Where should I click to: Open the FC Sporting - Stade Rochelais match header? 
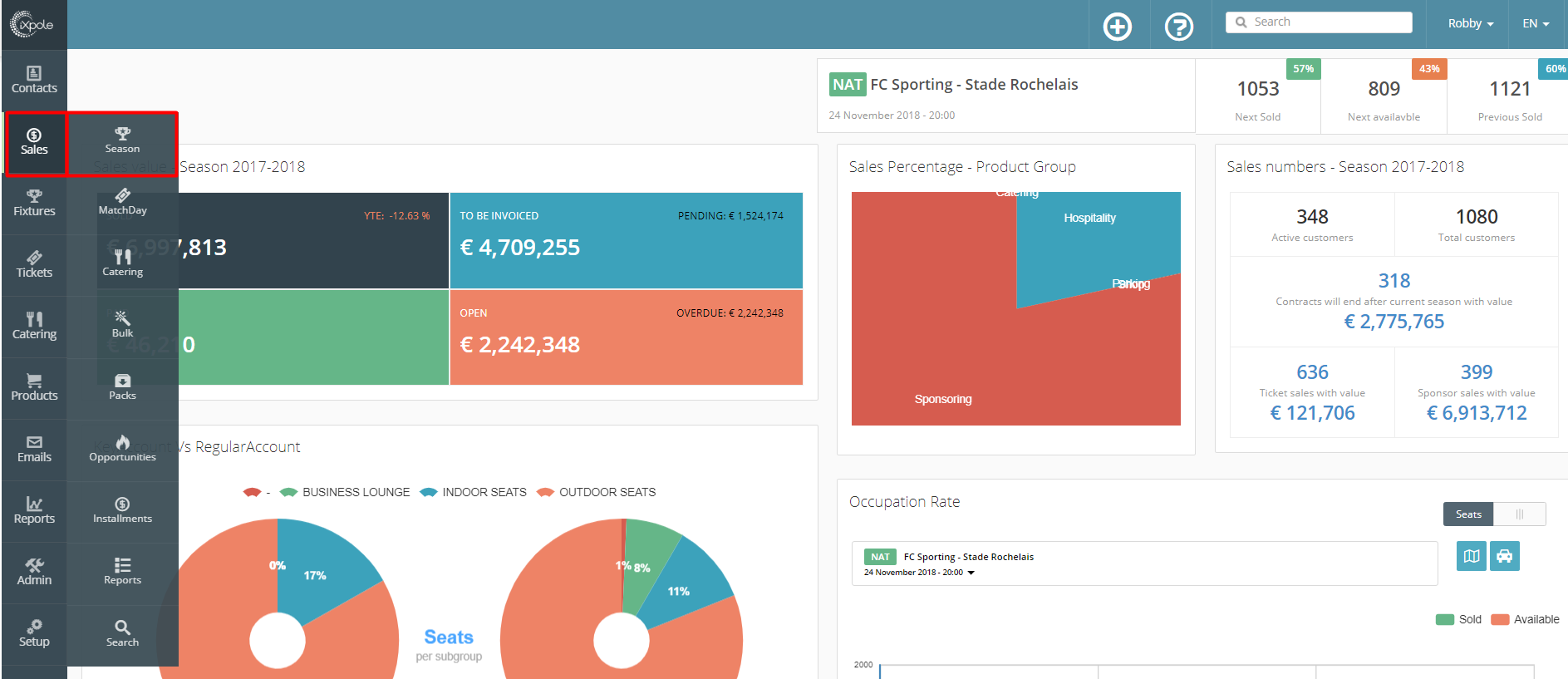1005,96
